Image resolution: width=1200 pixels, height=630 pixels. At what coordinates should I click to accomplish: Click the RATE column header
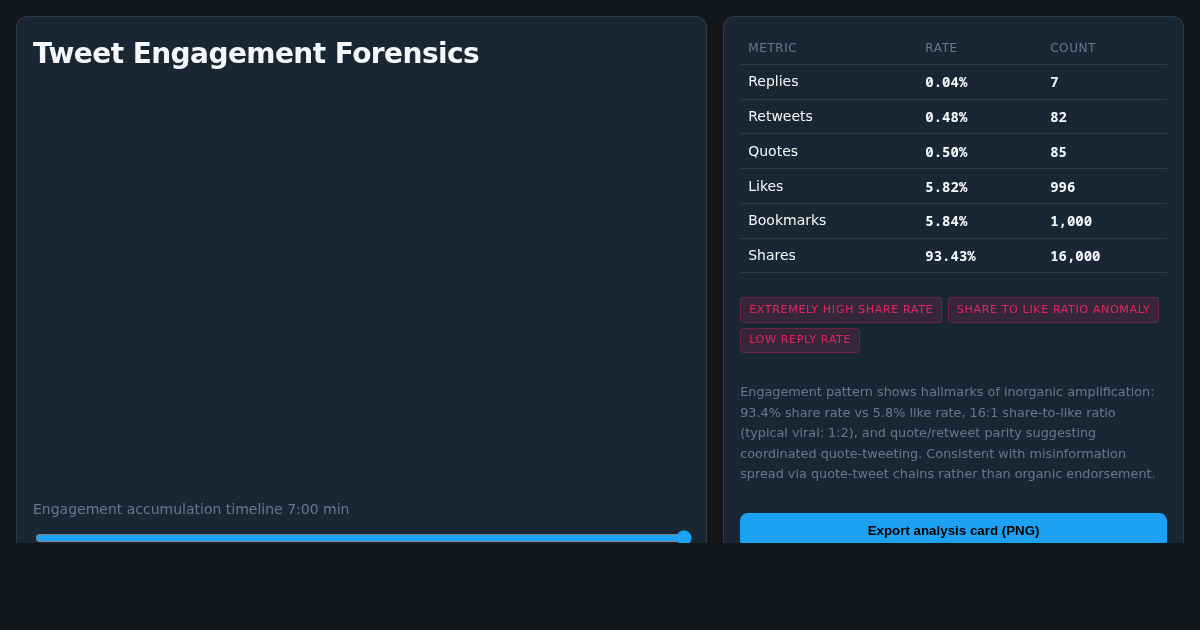click(x=941, y=48)
